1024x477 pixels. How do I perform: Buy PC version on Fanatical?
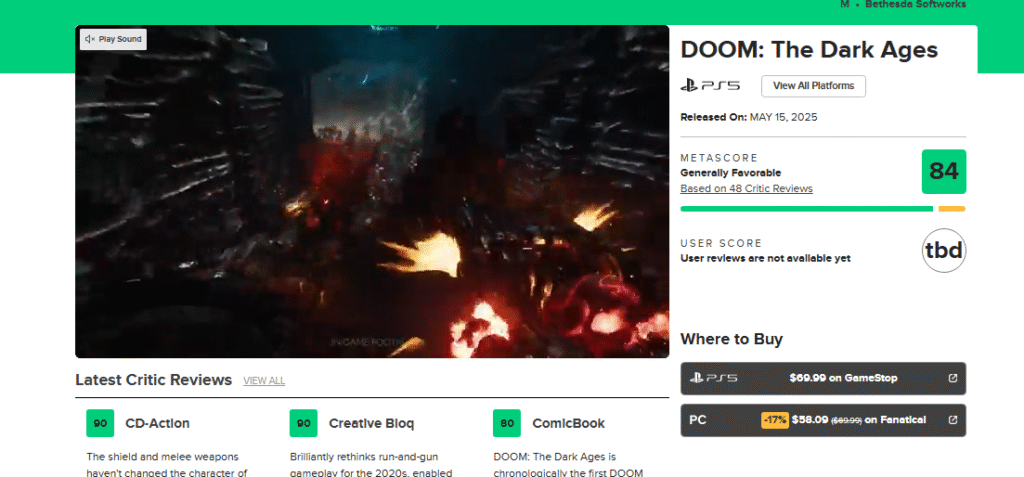(823, 420)
